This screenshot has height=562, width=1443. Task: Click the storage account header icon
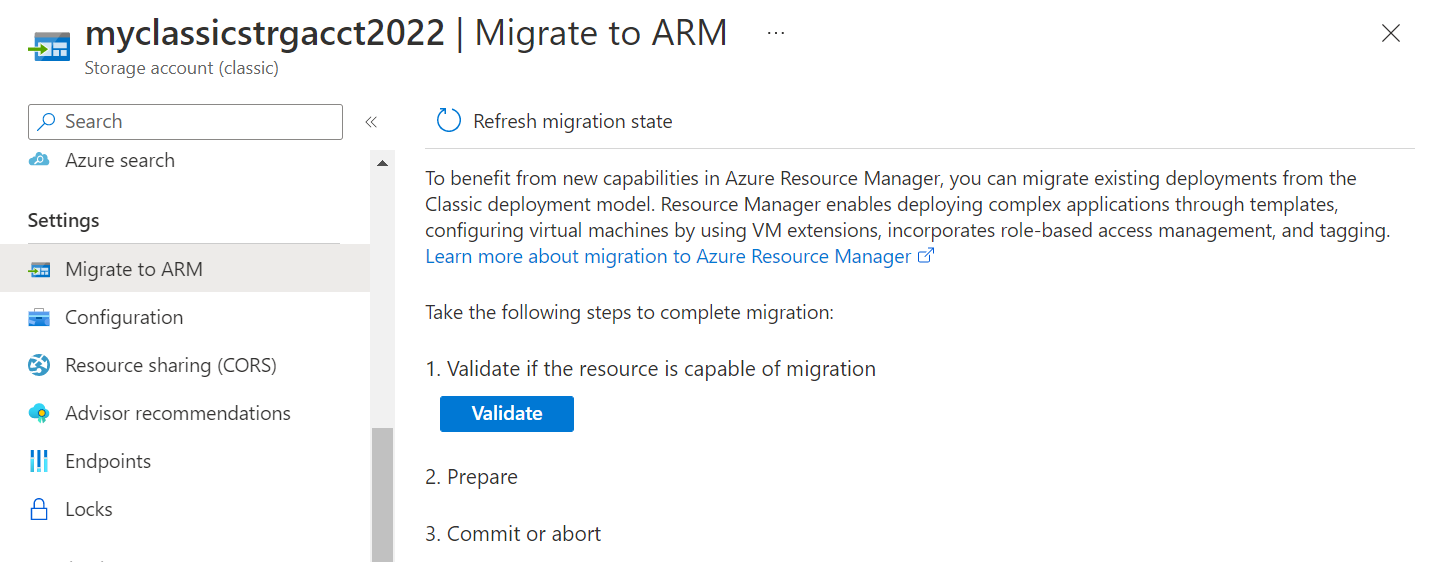click(49, 45)
